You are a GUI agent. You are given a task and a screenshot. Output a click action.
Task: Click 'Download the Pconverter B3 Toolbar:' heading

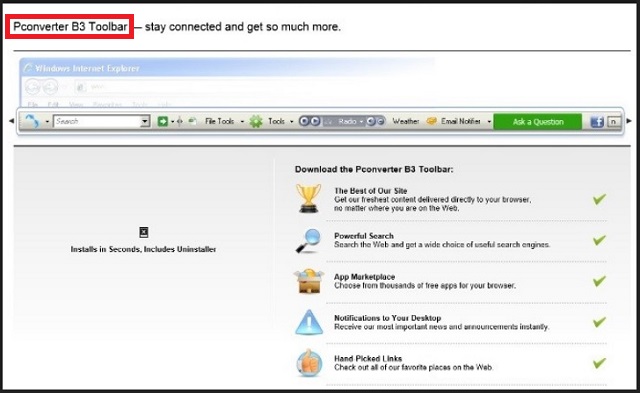coord(374,169)
